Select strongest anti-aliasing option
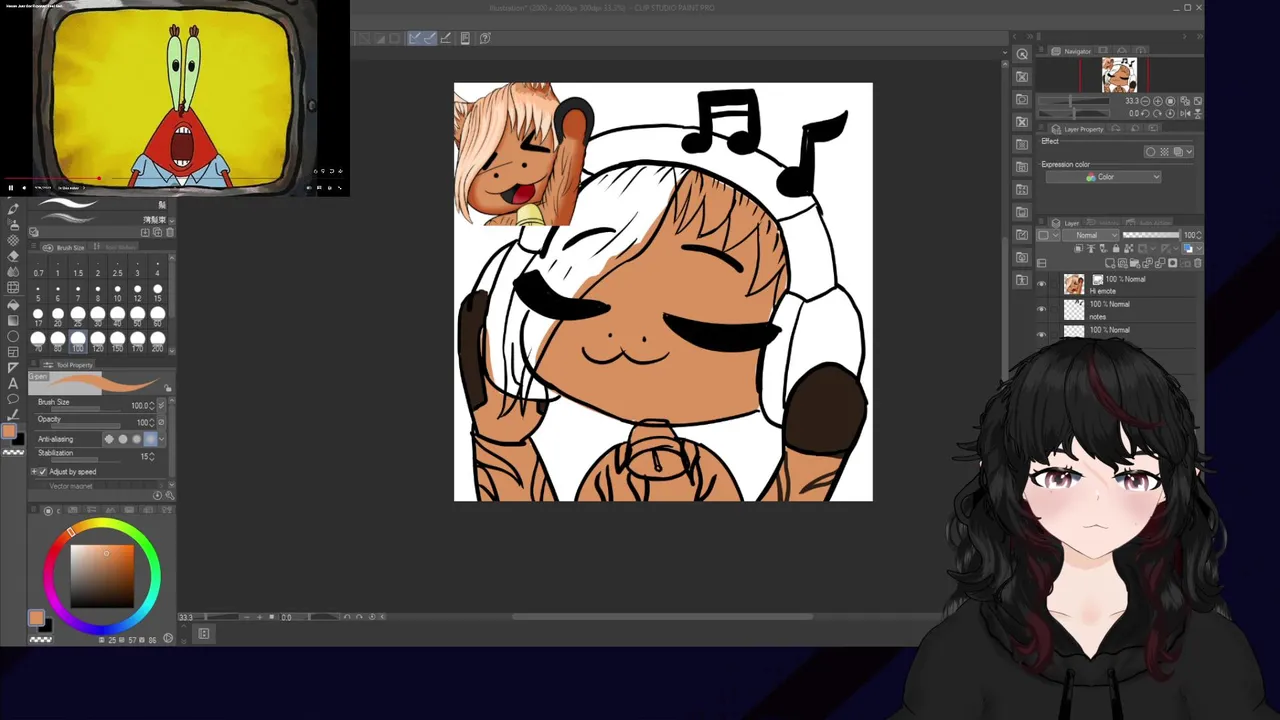 click(x=150, y=439)
